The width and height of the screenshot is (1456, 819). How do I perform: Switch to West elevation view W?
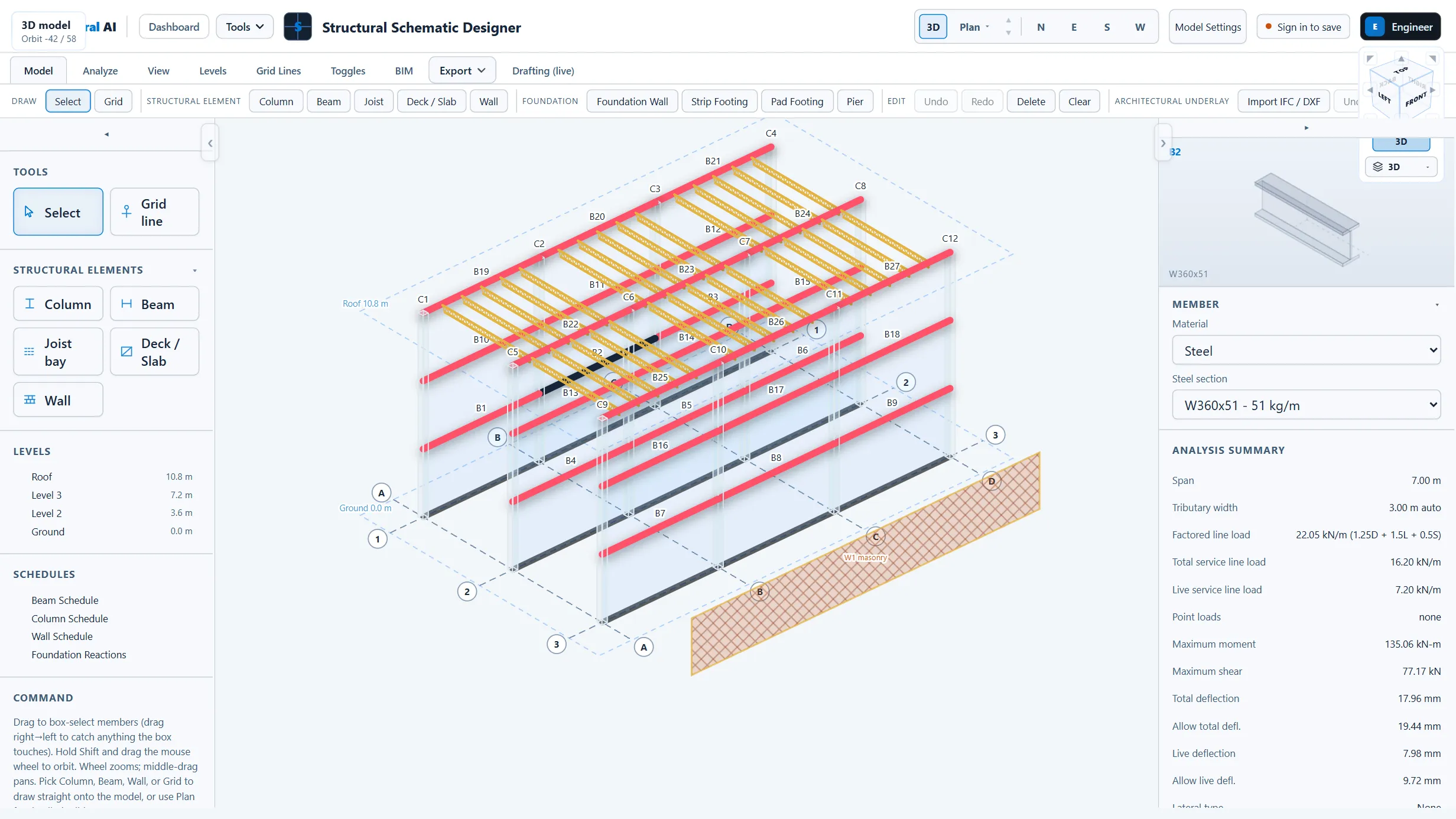1140,27
